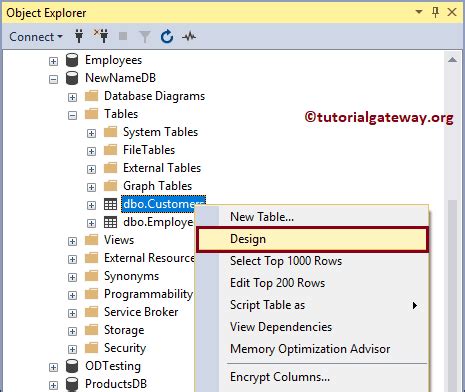Viewport: 465px width, 392px height.
Task: Click the Security folder icon
Action: coord(91,348)
